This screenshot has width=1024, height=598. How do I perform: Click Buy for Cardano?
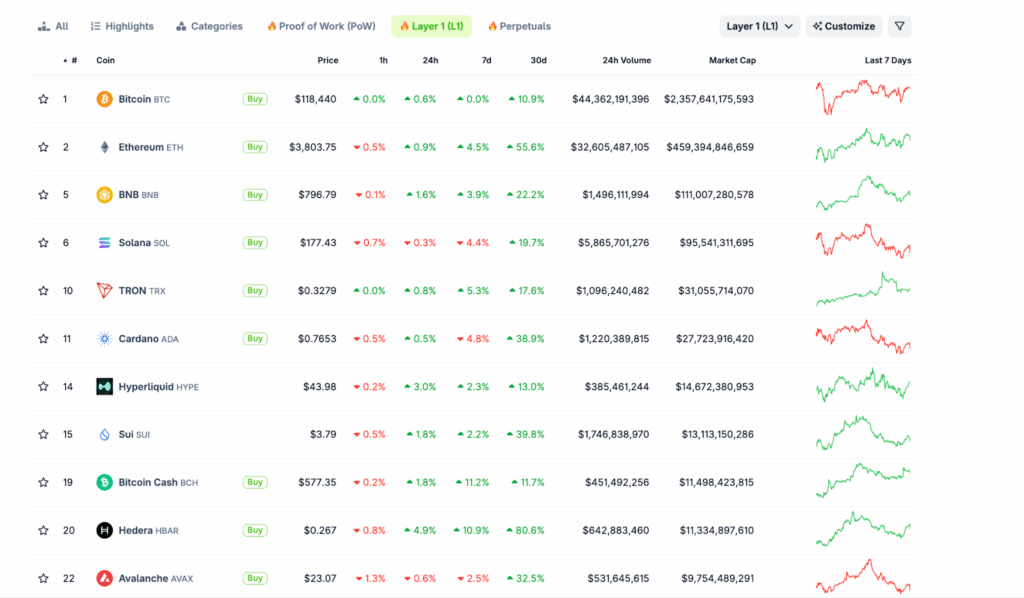[x=255, y=339]
